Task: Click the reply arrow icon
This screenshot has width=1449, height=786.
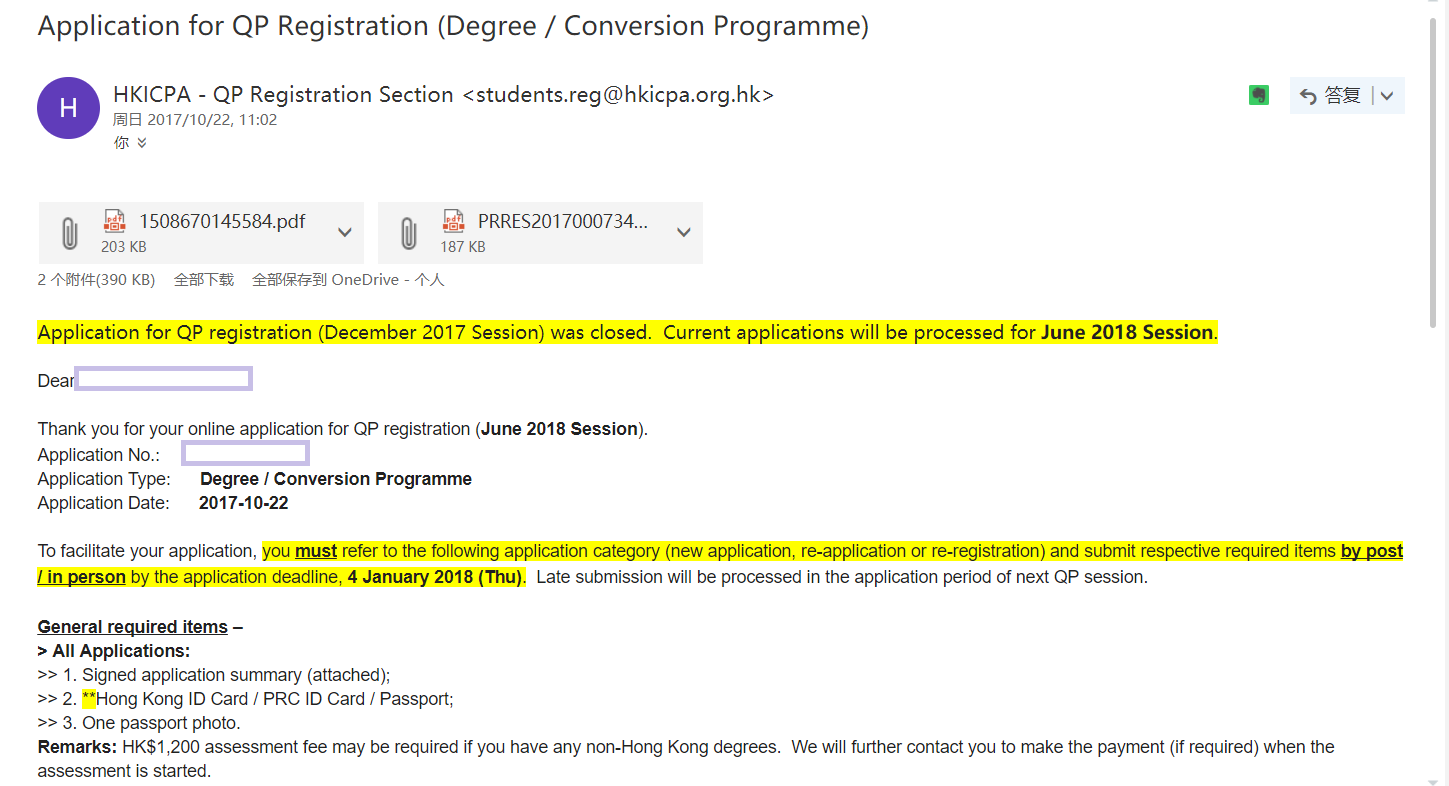Action: (1308, 96)
